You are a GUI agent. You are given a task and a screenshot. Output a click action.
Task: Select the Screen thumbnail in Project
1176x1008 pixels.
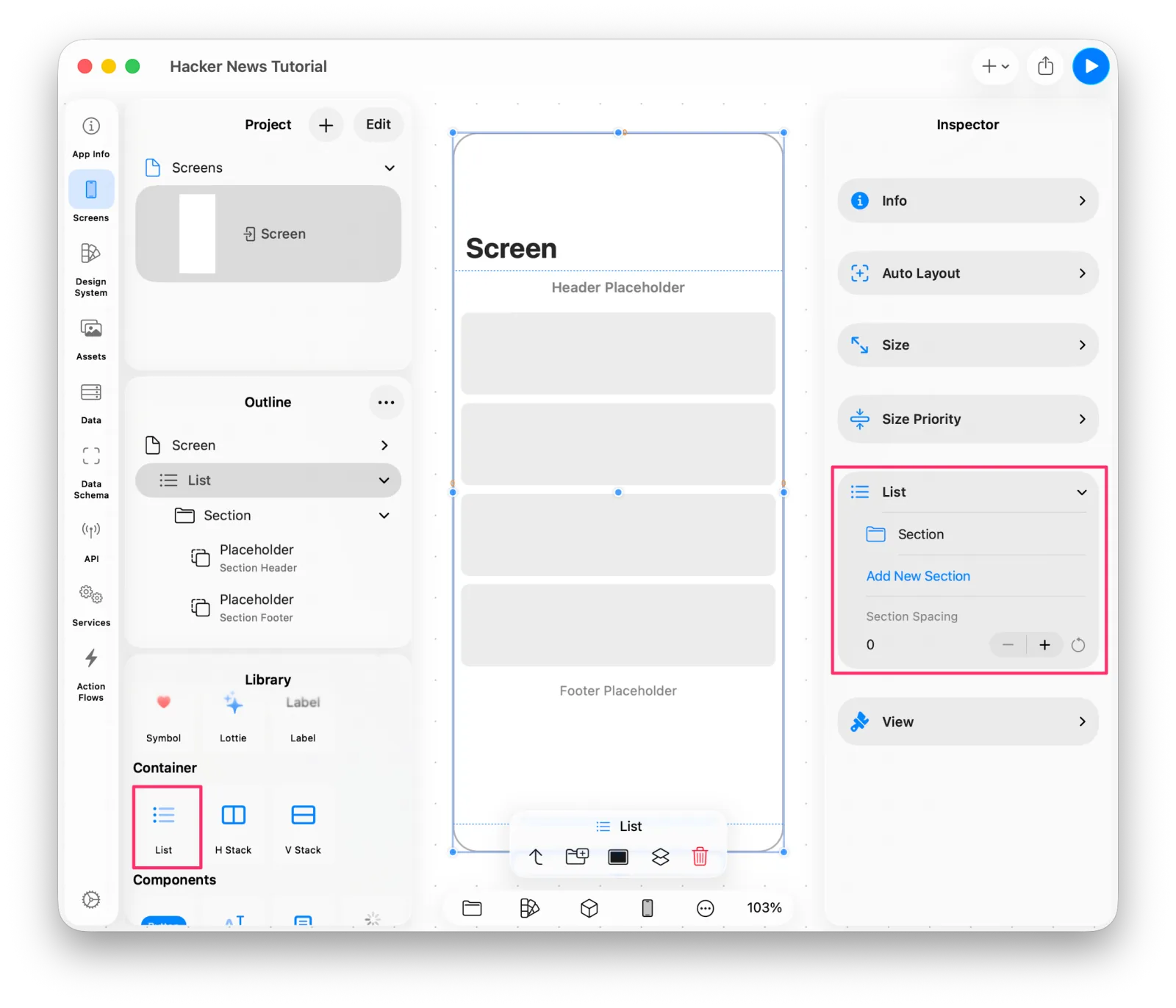click(268, 234)
